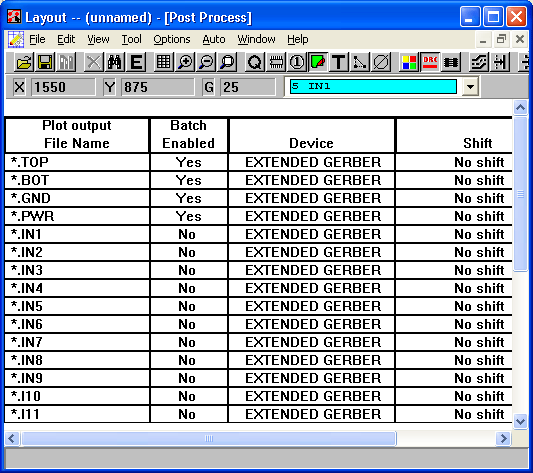Click 'EXTENDED GERBER' in the *.IN3 row

[x=313, y=270]
